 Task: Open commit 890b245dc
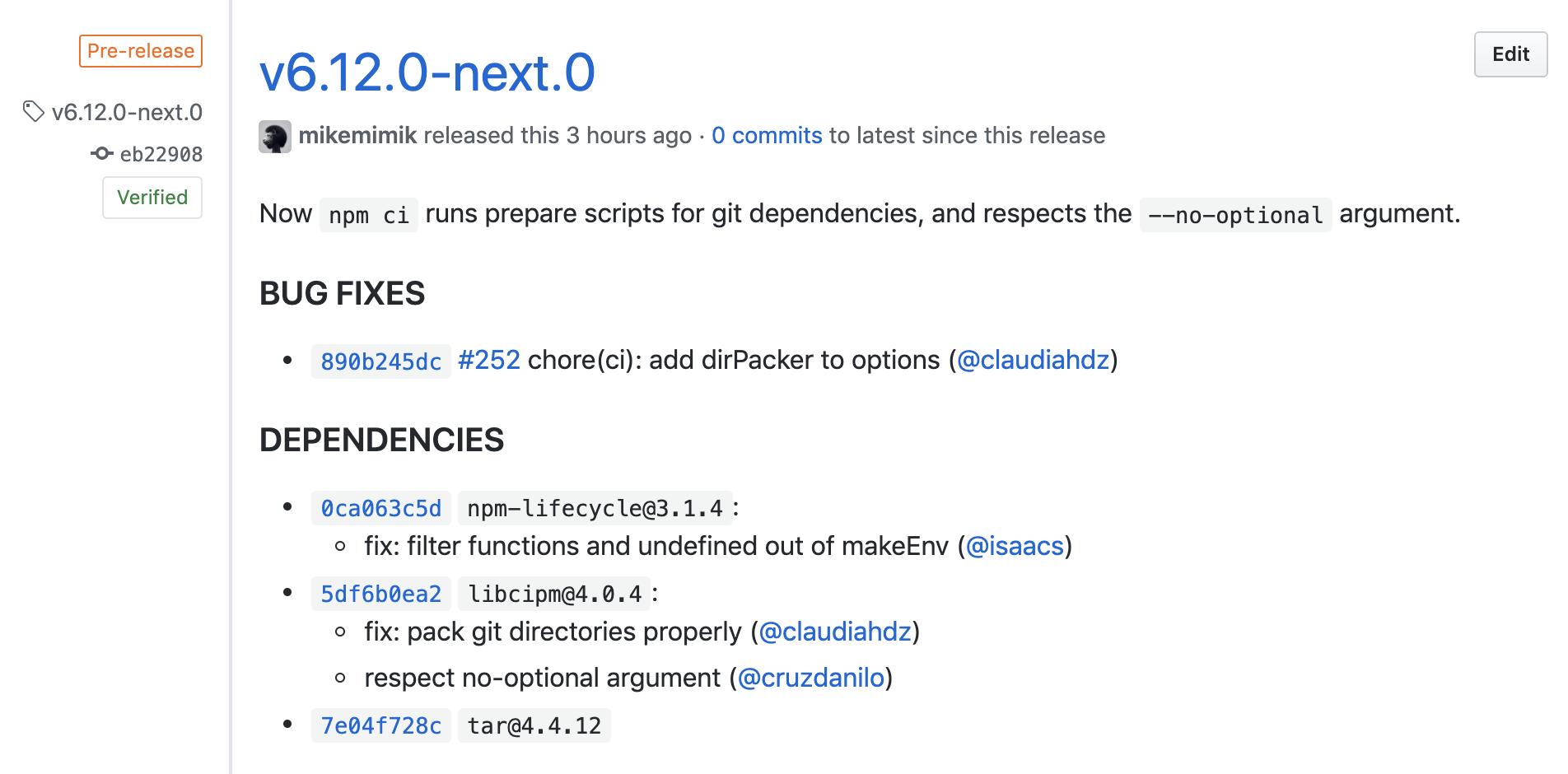381,361
